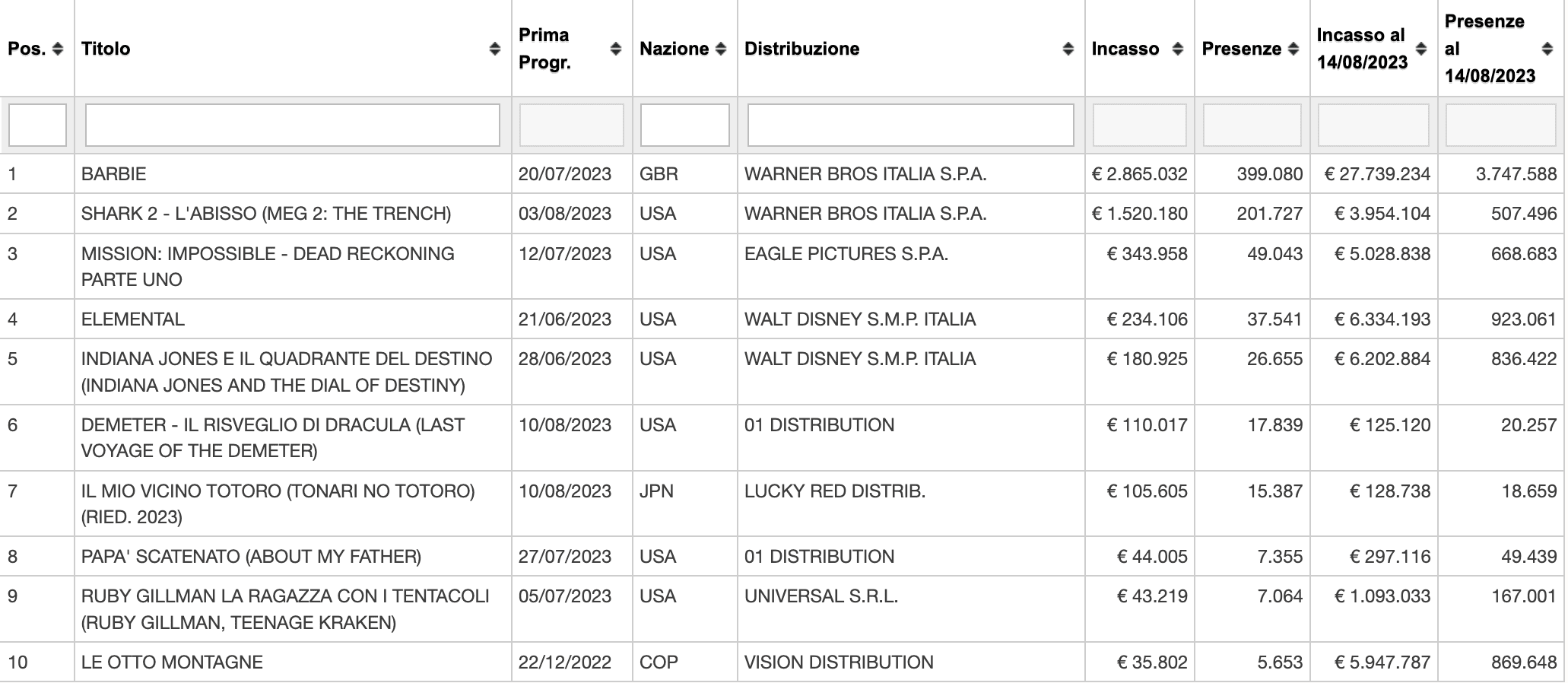Sort by Prima Progr. using its arrows

click(616, 49)
